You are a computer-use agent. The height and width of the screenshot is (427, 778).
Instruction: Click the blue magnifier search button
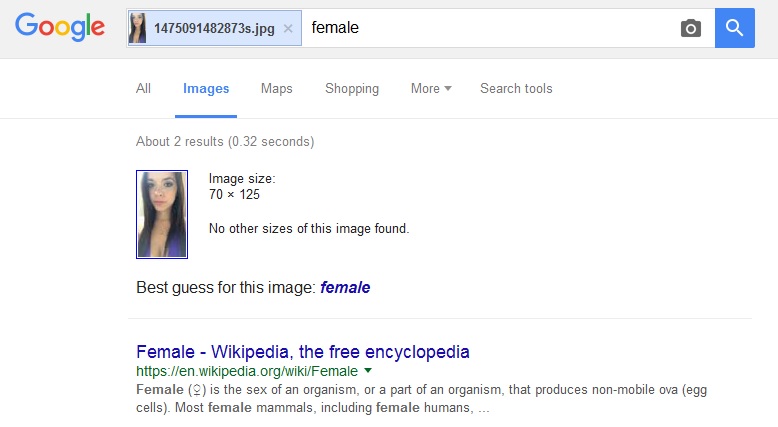734,28
